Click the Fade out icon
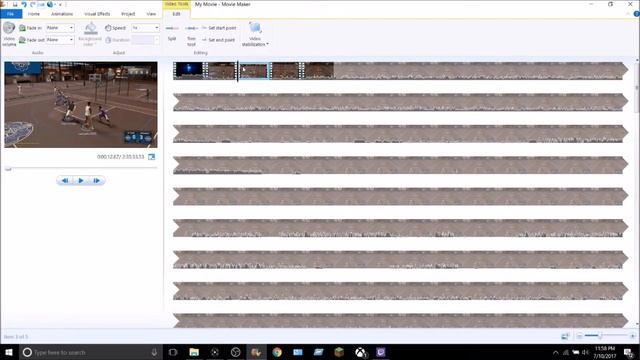 (x=22, y=40)
